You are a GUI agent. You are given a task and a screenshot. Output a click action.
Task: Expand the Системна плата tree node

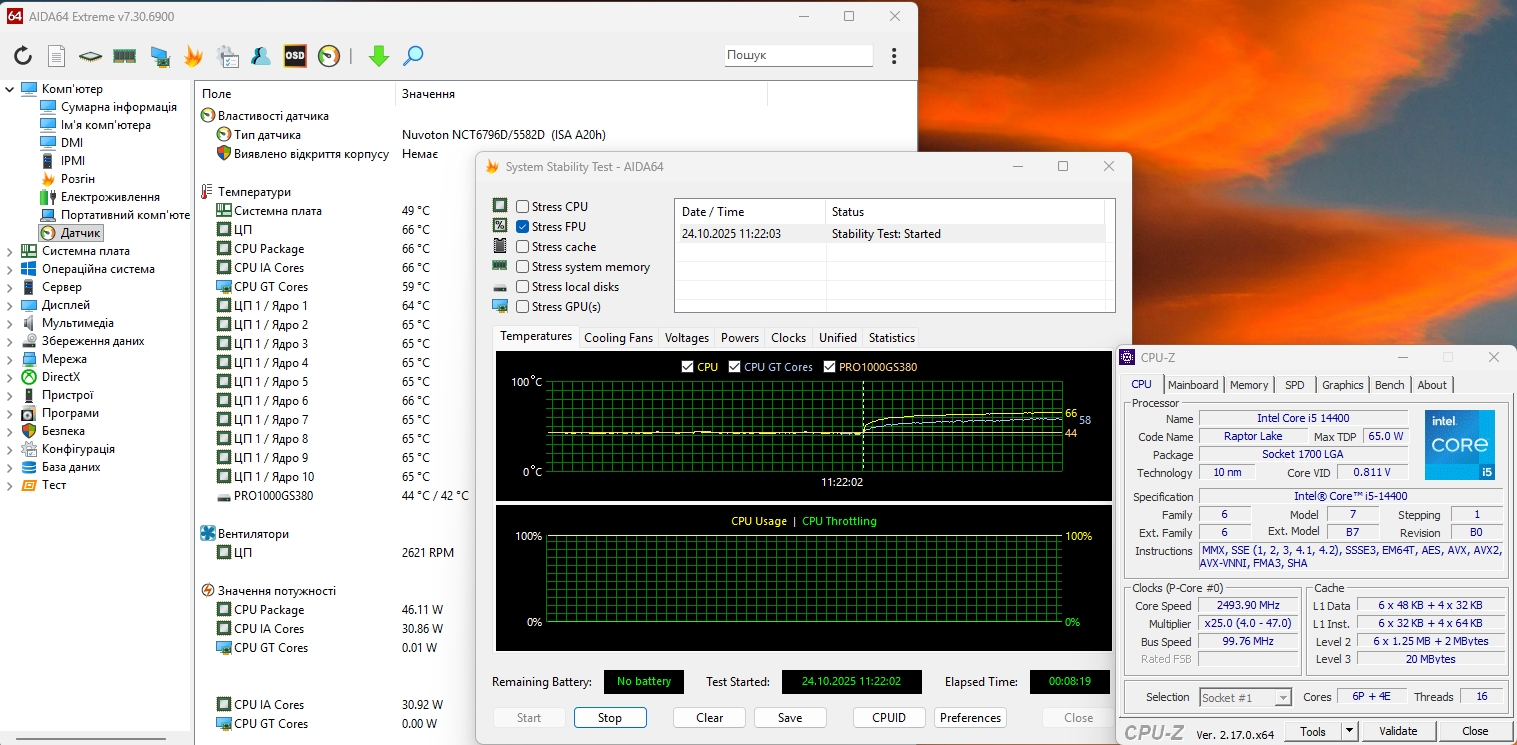click(x=10, y=251)
